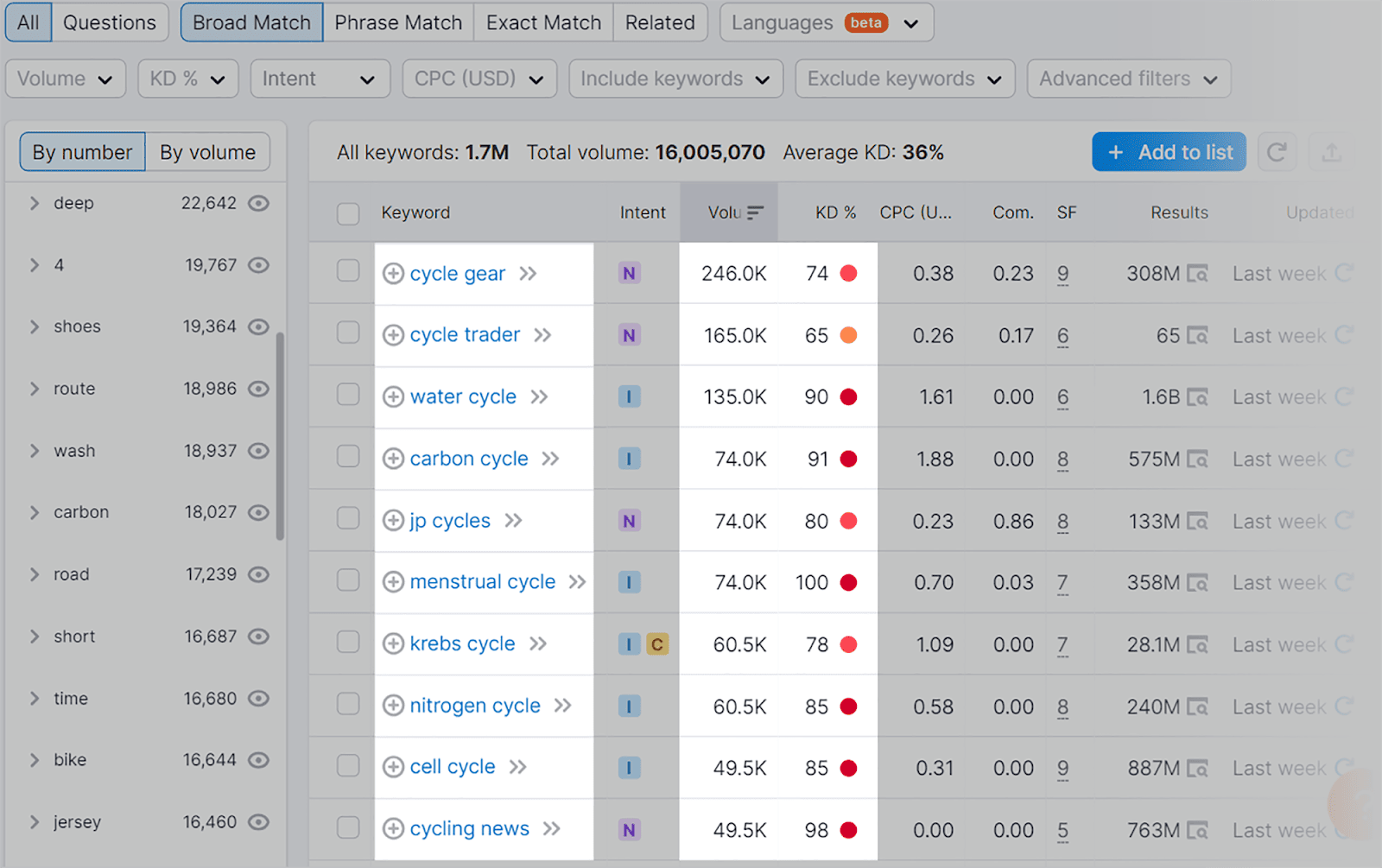Open double-arrow for 'menstrual cycle' keyword

tap(577, 582)
